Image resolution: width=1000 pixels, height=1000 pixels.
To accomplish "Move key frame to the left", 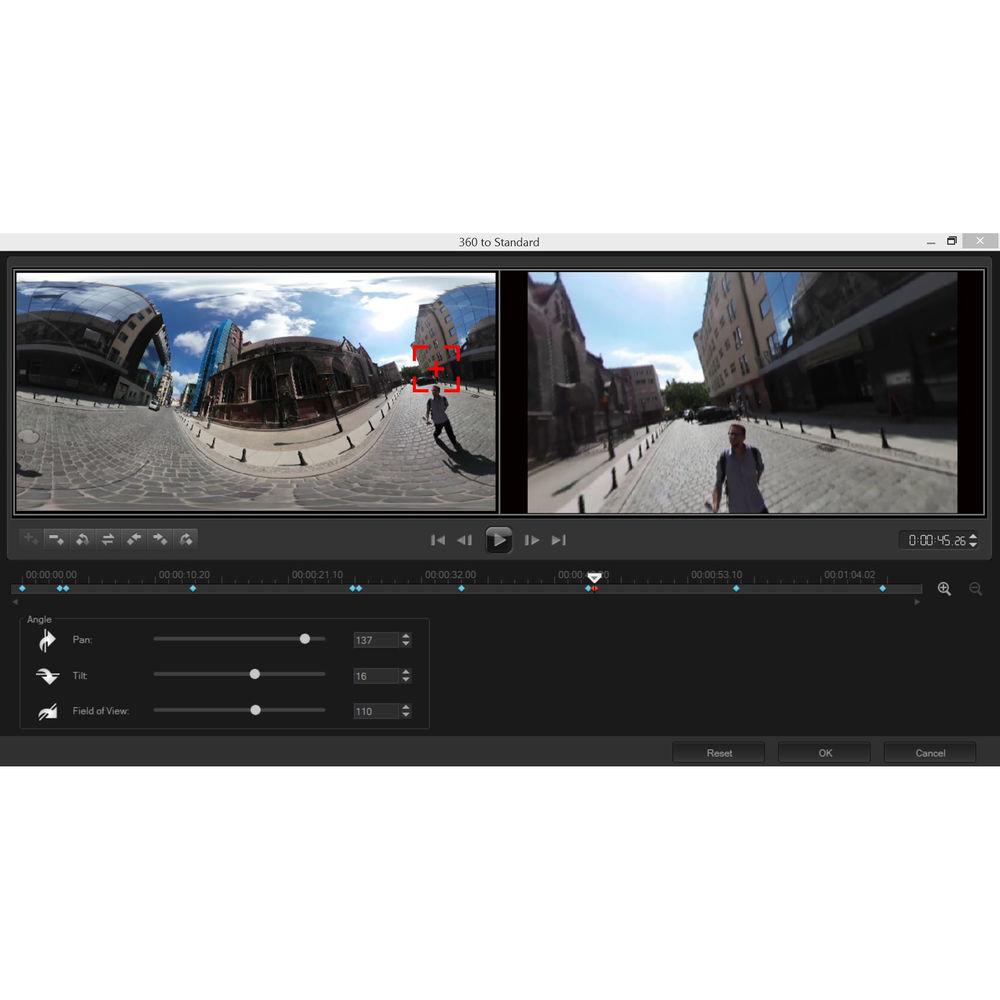I will point(134,539).
